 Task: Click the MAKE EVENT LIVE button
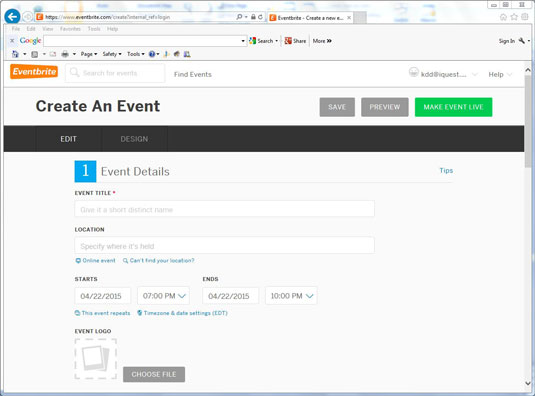pyautogui.click(x=453, y=107)
